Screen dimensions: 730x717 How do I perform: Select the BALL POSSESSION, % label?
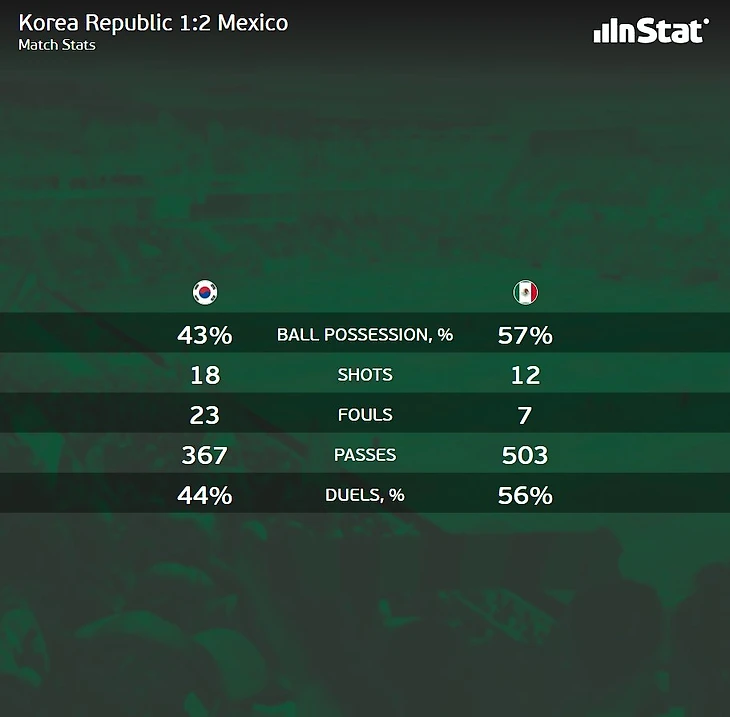point(365,335)
